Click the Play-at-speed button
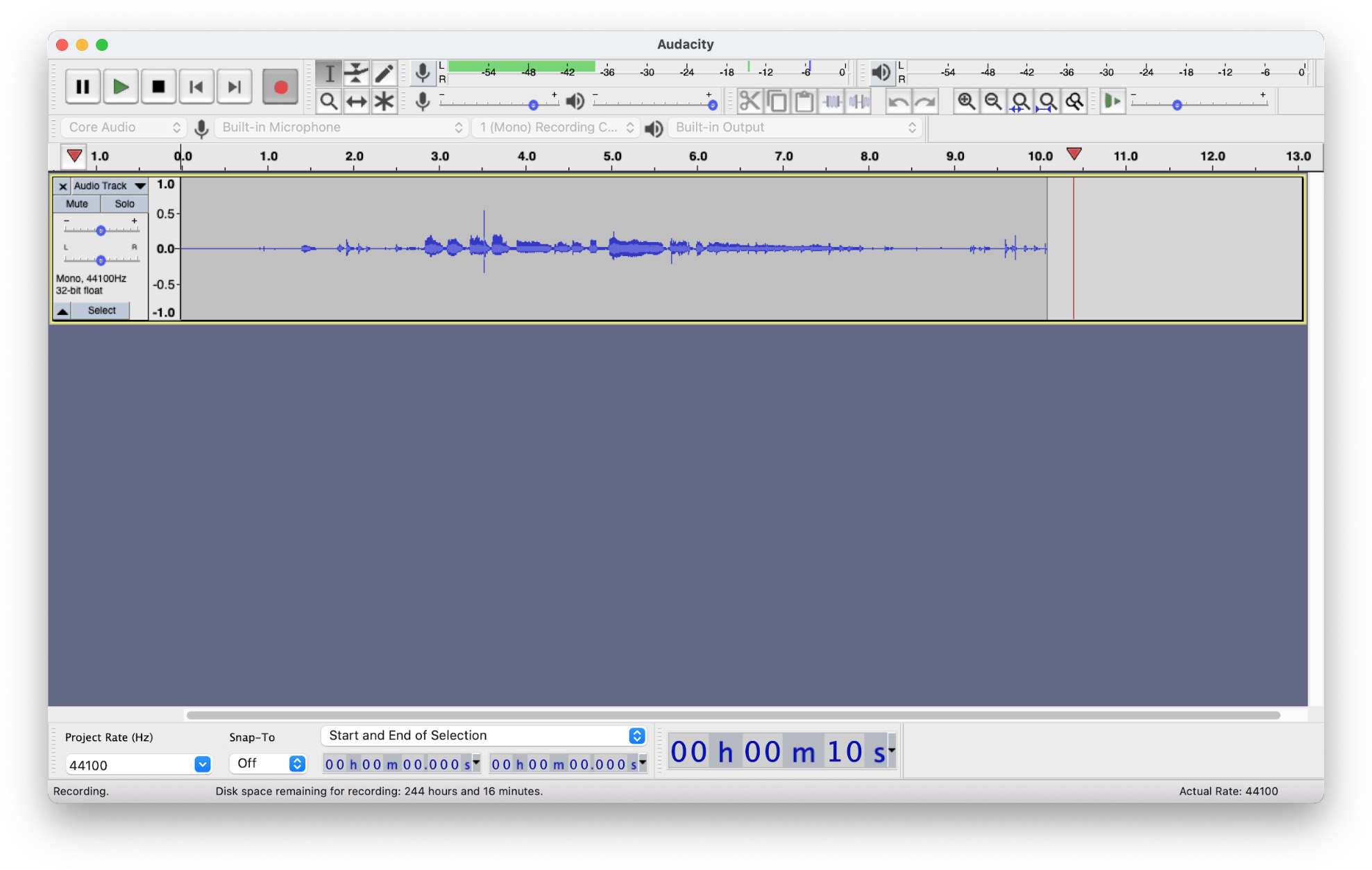1372x870 pixels. pos(1112,101)
